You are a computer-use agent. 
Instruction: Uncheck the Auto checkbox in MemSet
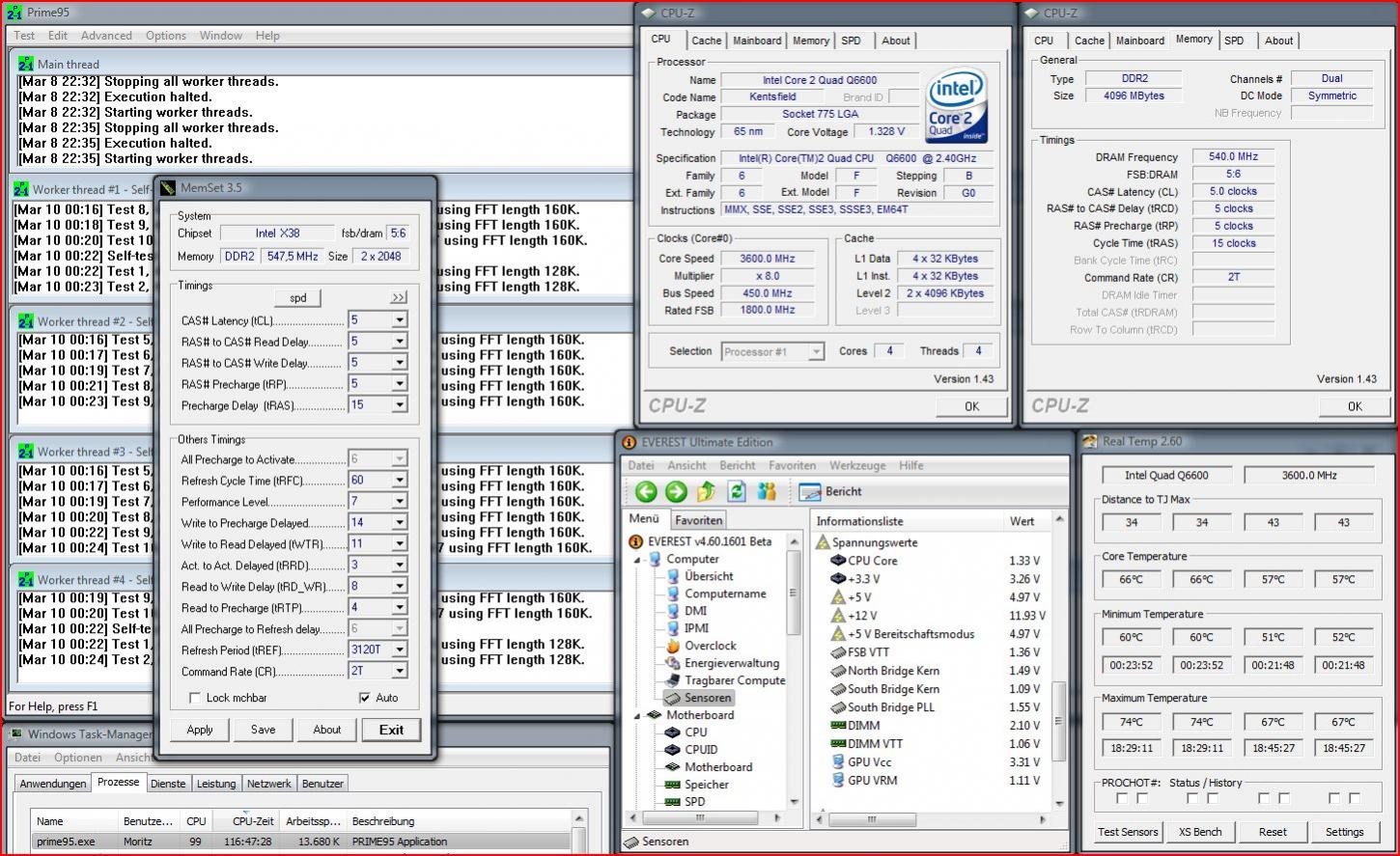tap(364, 698)
